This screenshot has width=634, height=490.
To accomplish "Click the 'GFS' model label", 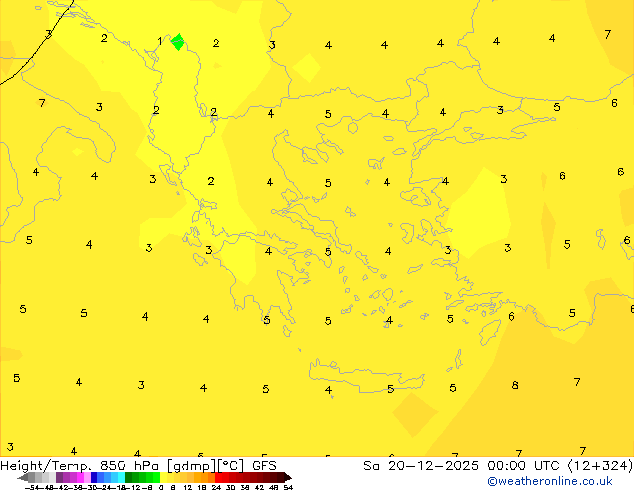I will coord(264,466).
